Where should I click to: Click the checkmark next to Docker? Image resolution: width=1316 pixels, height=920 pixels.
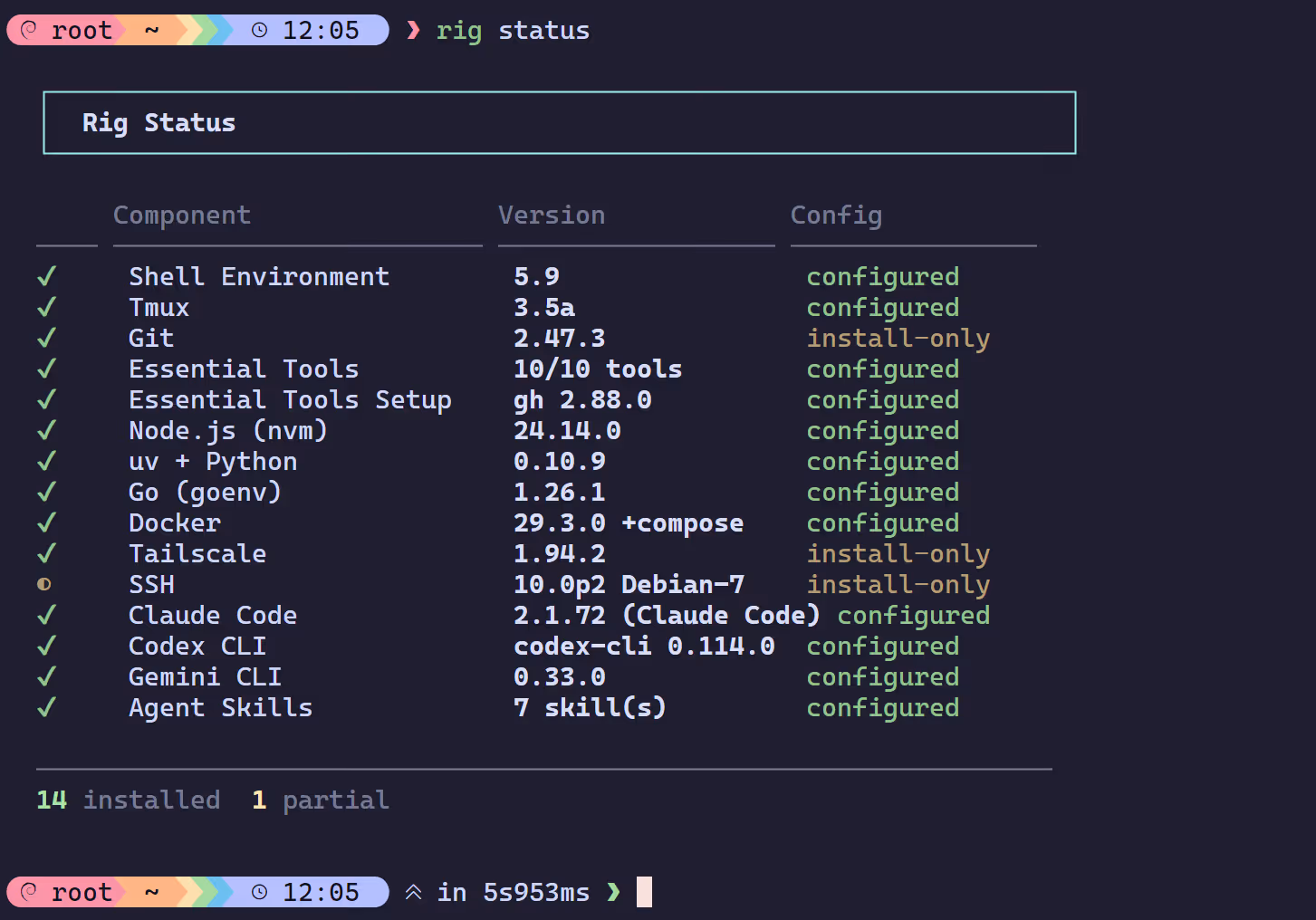[46, 523]
